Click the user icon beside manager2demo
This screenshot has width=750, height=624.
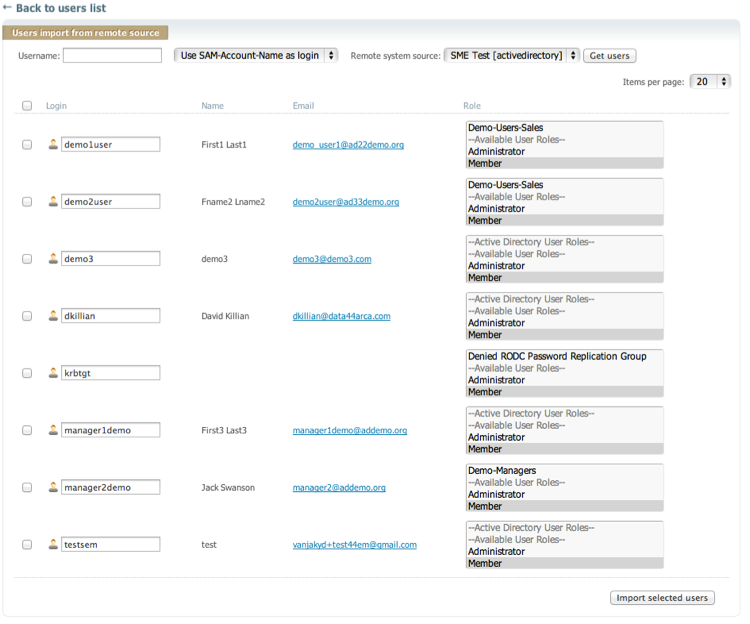click(53, 487)
